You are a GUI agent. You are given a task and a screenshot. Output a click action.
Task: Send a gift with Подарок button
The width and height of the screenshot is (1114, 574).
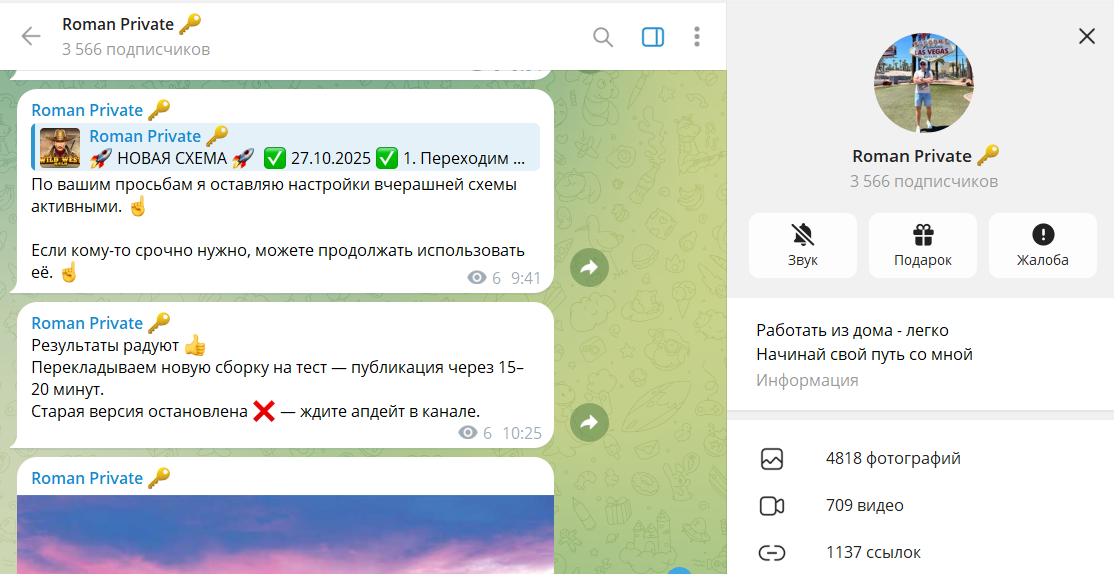pos(922,245)
